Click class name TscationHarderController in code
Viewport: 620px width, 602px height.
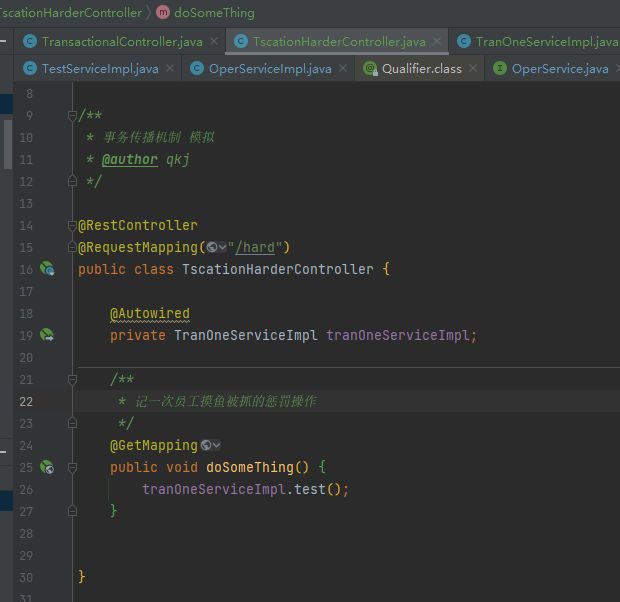tap(278, 269)
